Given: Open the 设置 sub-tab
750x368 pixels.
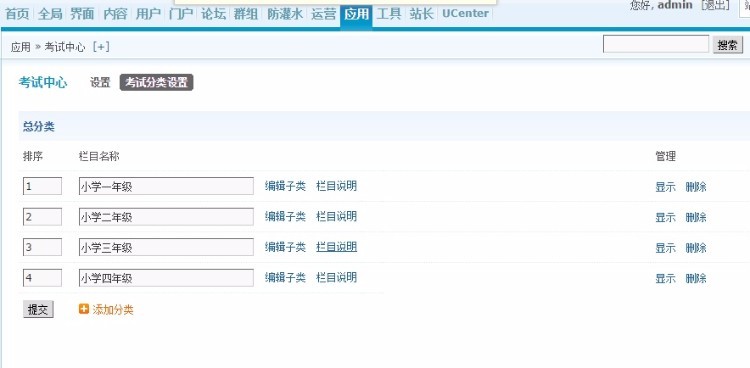Looking at the screenshot, I should pos(100,82).
